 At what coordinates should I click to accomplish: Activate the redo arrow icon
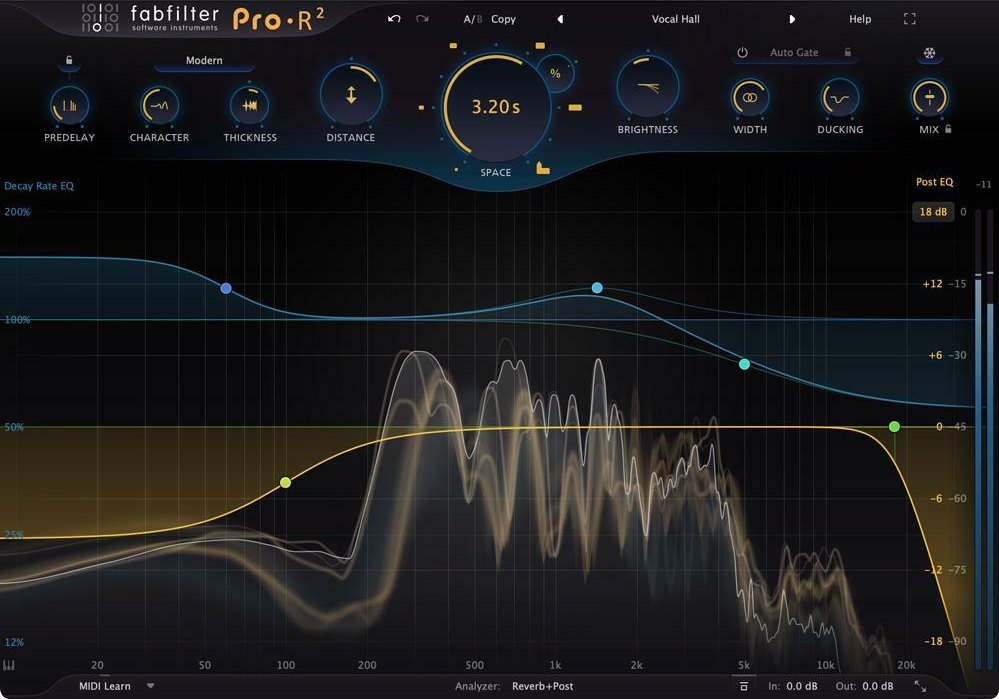[421, 18]
